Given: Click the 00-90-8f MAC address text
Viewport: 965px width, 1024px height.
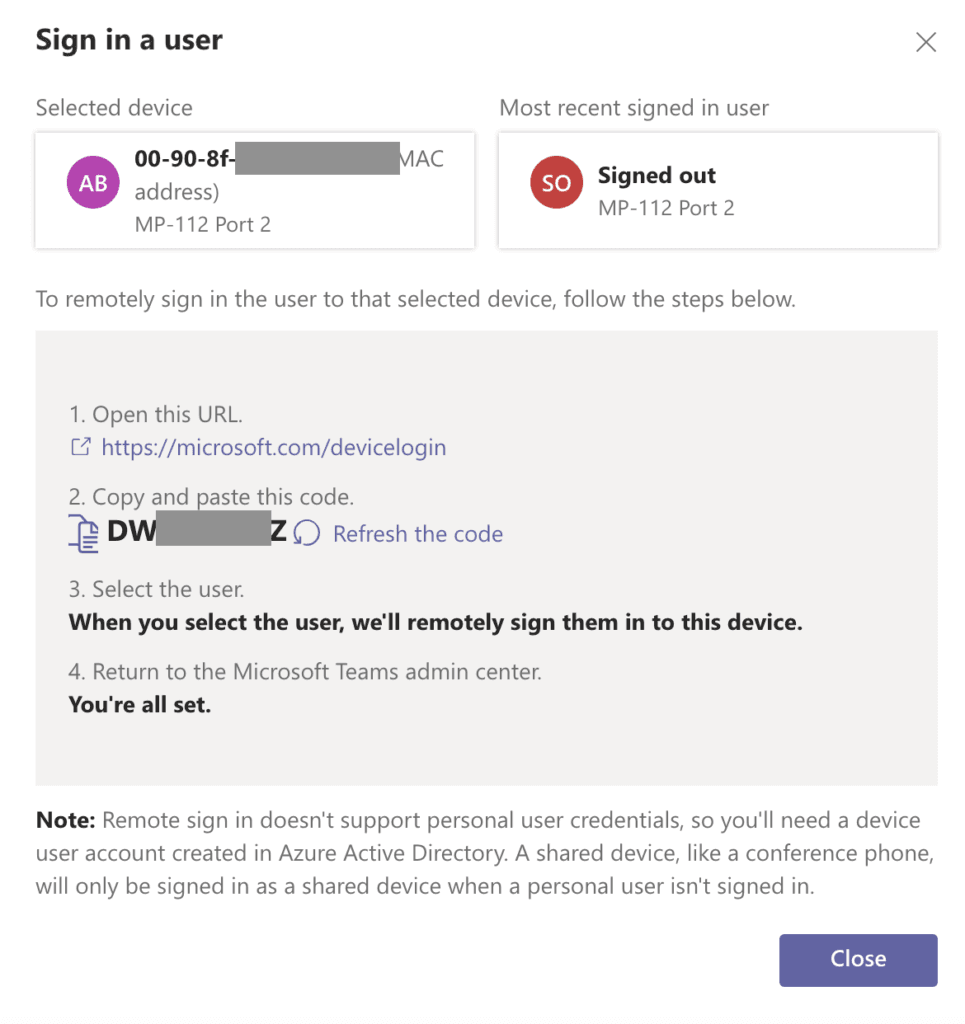Looking at the screenshot, I should 289,175.
